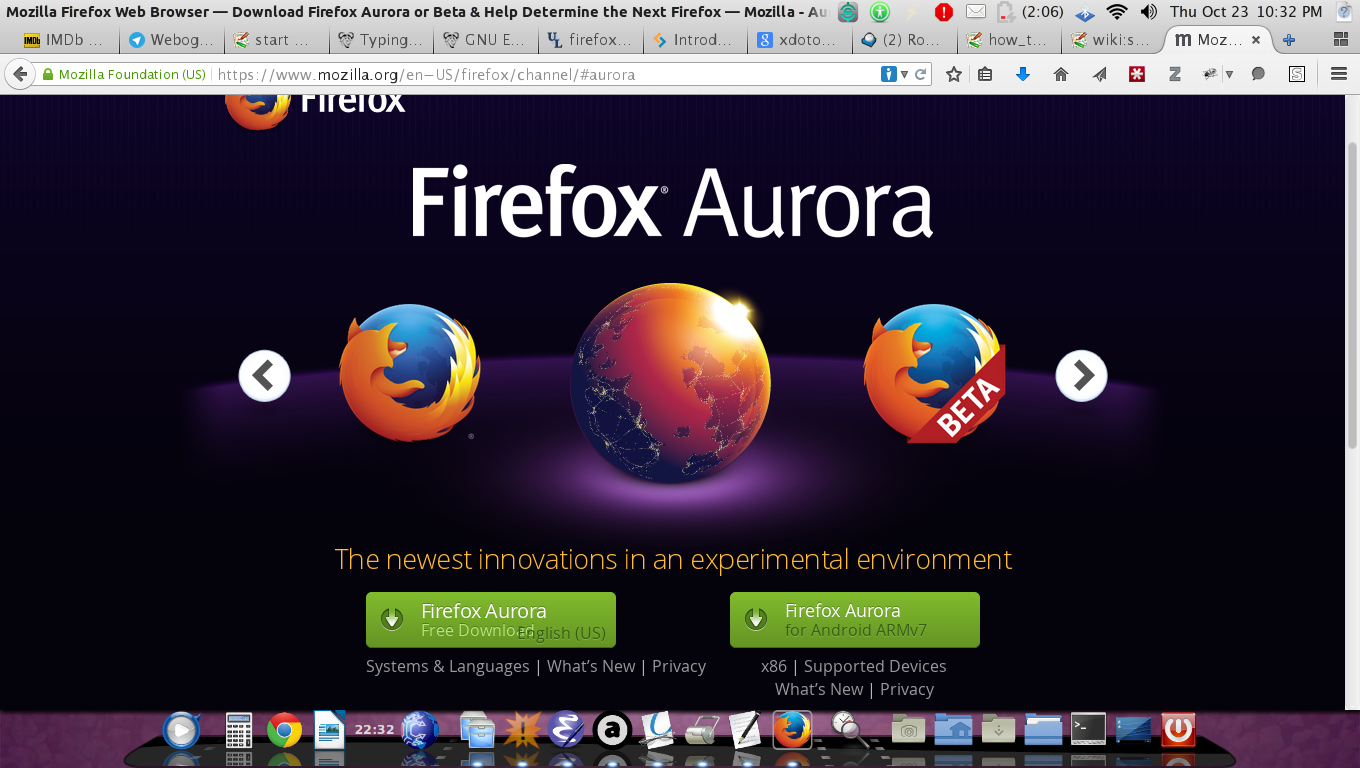This screenshot has height=768, width=1360.
Task: Switch to the Webog... tab
Action: pyautogui.click(x=170, y=40)
